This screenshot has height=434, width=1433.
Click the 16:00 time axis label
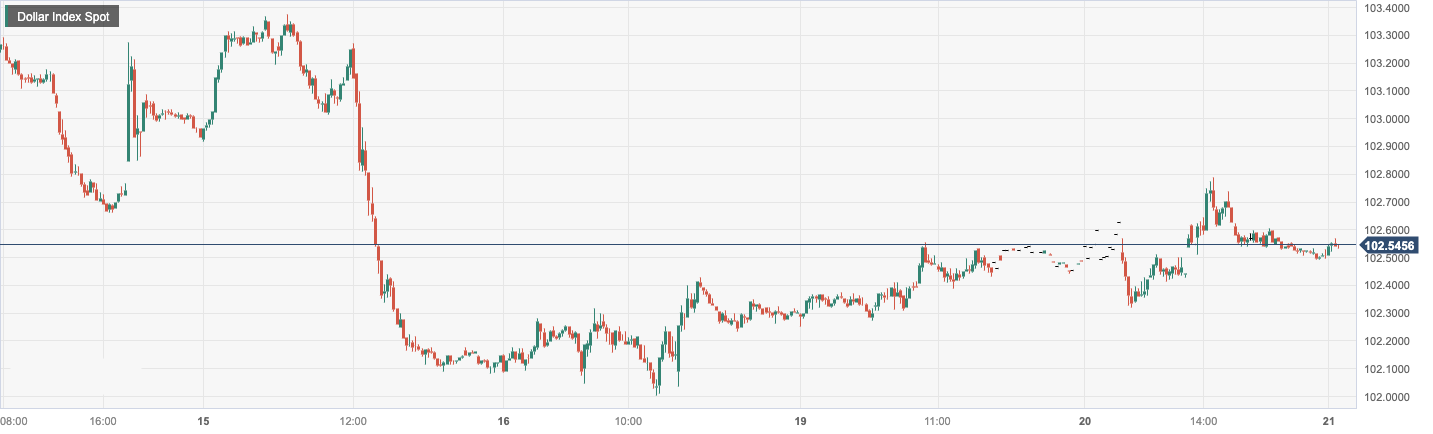(104, 421)
